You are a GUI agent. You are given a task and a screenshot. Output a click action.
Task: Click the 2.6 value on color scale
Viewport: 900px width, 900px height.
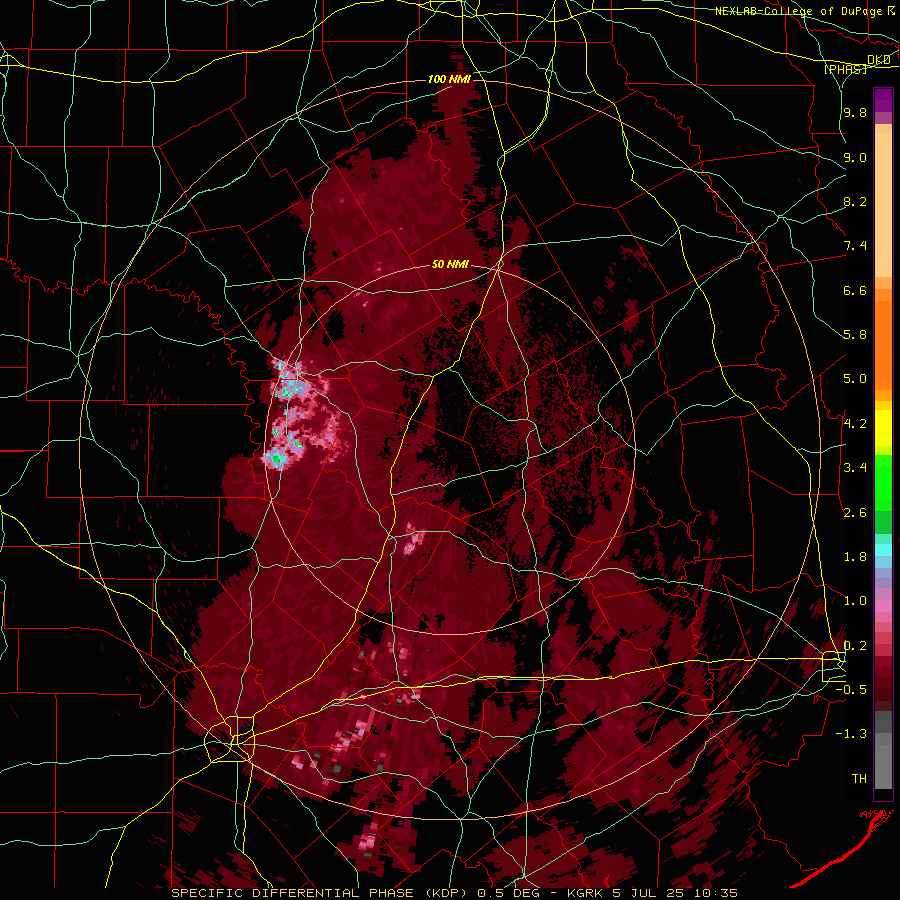click(x=855, y=513)
